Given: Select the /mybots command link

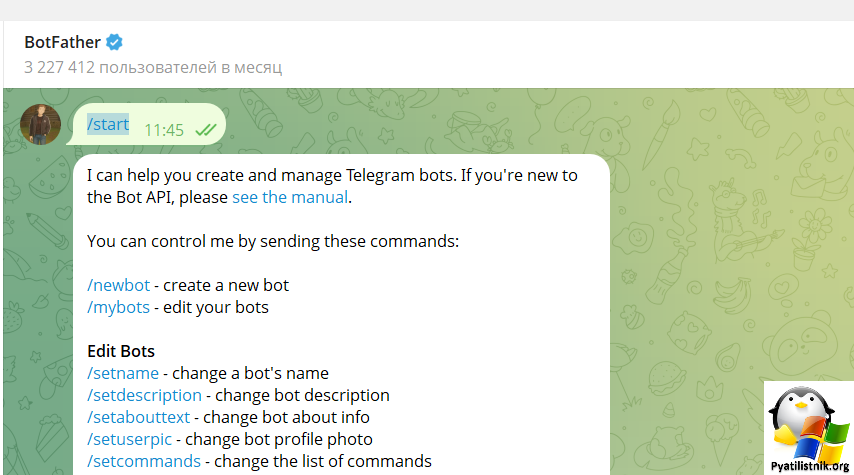Looking at the screenshot, I should click(x=118, y=307).
